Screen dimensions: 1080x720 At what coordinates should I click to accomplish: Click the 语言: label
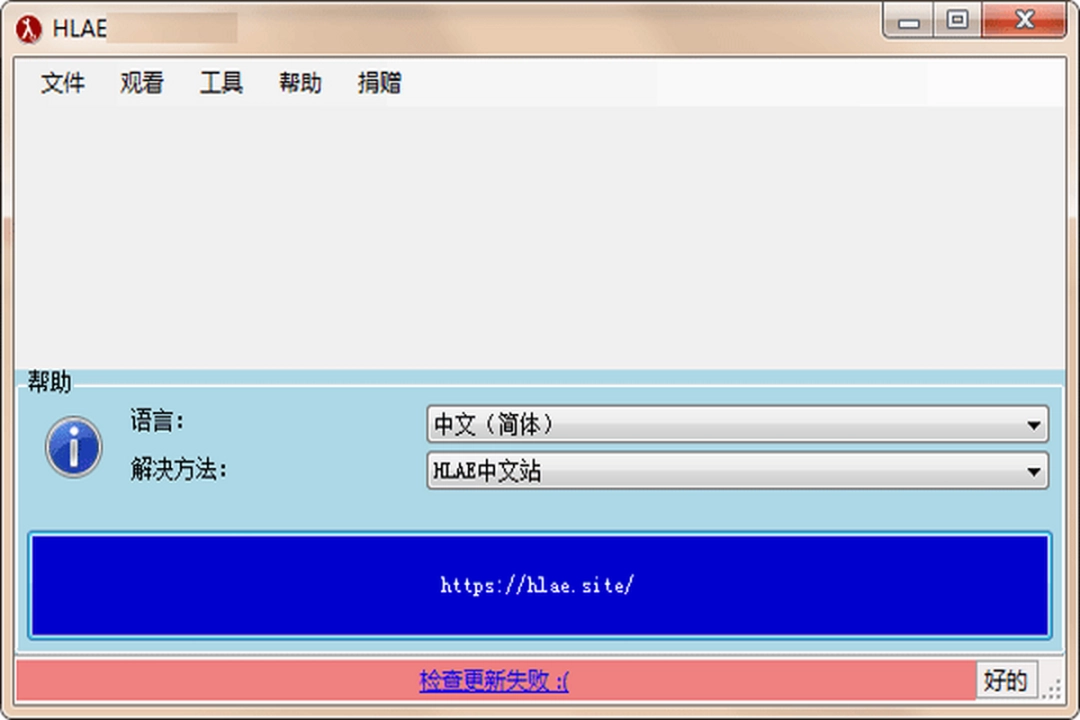tap(158, 420)
